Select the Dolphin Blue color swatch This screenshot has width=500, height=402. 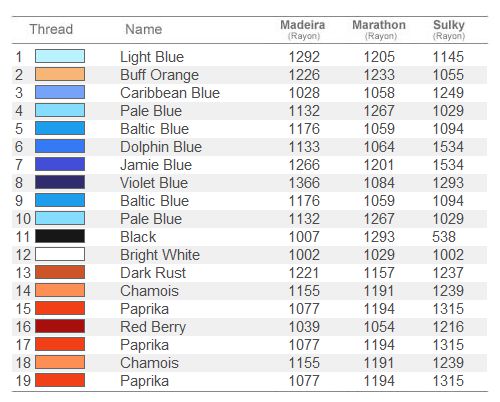pos(60,146)
